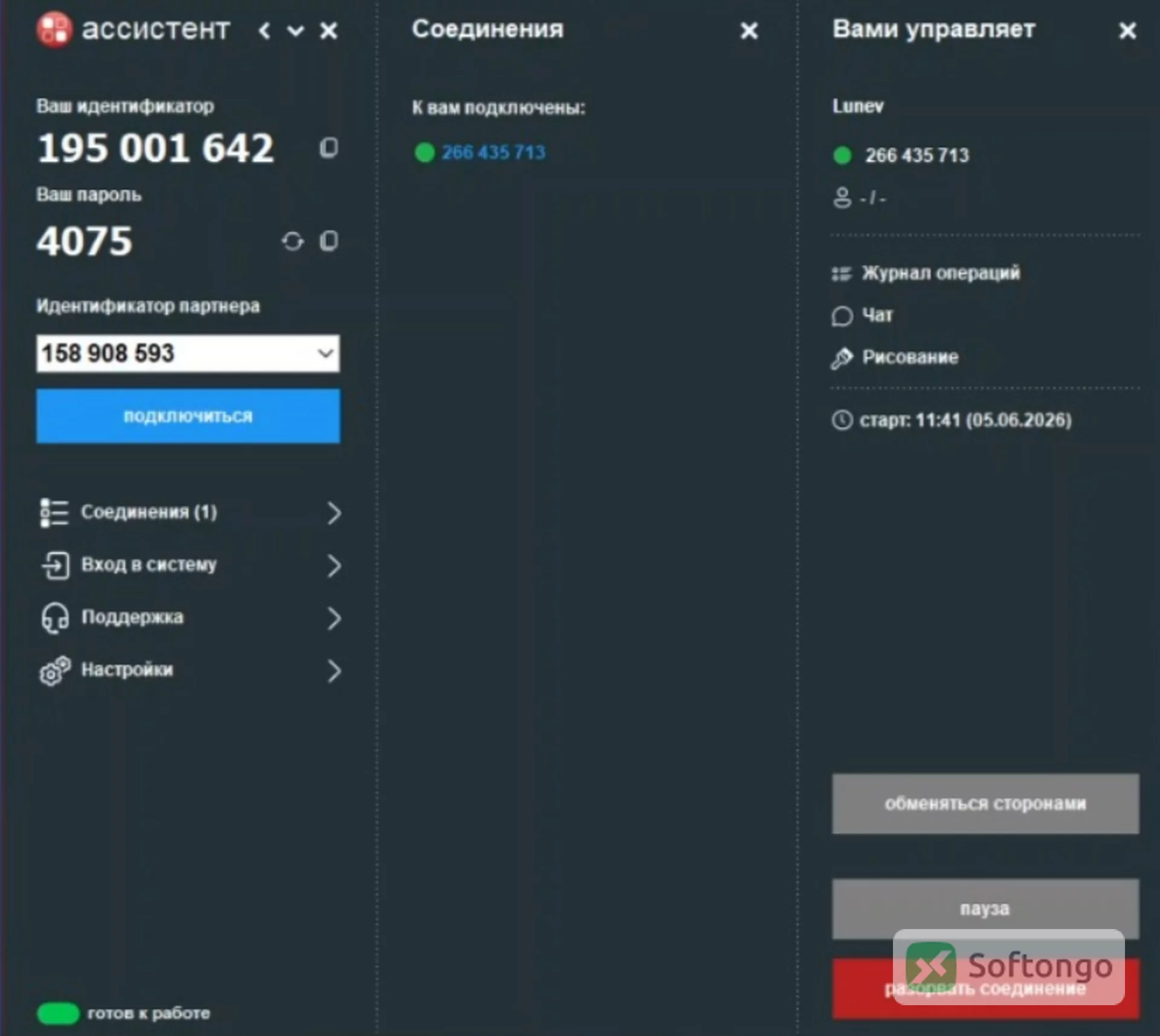Expand the chevron beside Соединения (1)
The image size is (1160, 1036).
coord(334,513)
